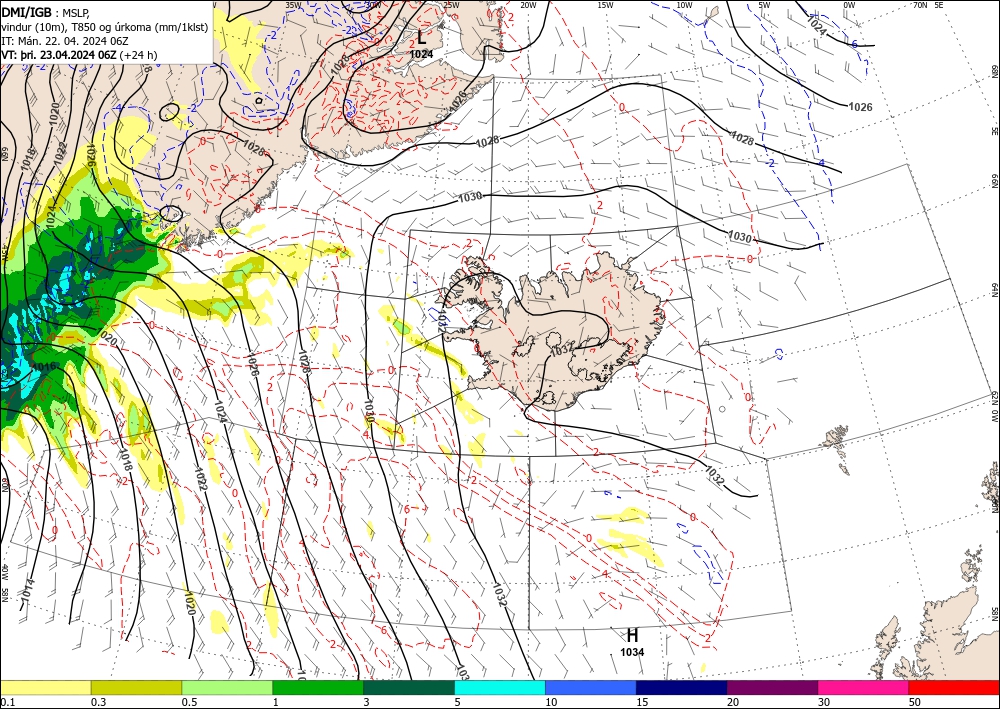The height and width of the screenshot is (709, 1000).
Task: Click the '1014' isobar label
Action: pos(27,590)
